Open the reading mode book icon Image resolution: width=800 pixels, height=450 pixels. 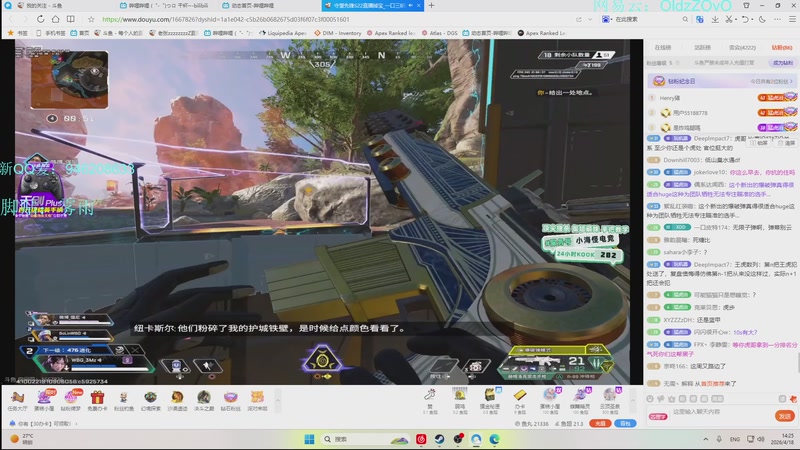70,19
